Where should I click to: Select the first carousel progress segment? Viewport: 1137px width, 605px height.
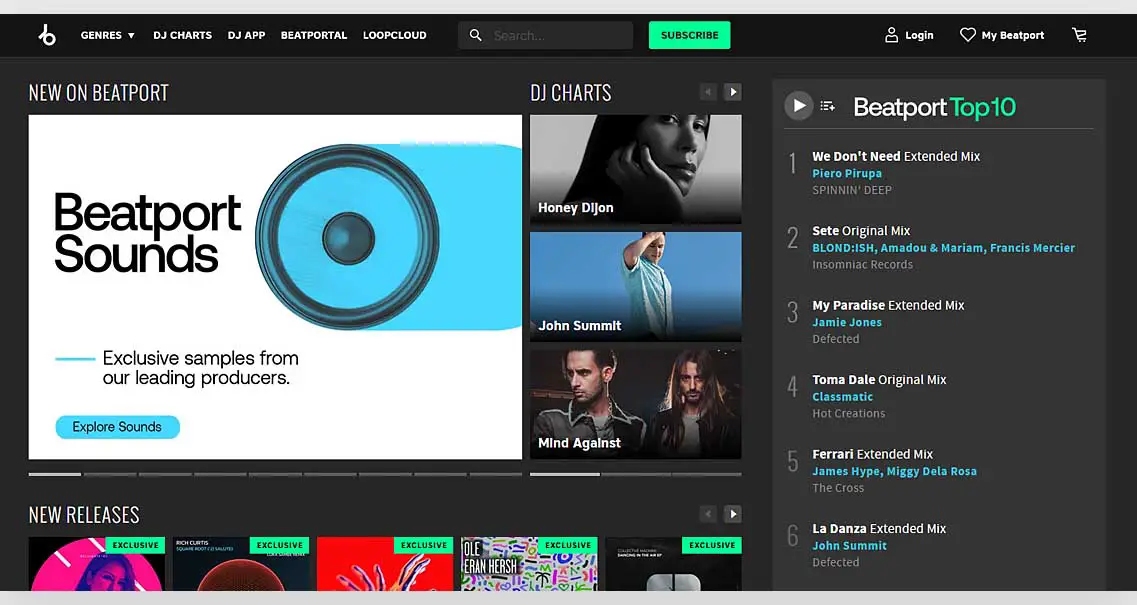tap(54, 474)
